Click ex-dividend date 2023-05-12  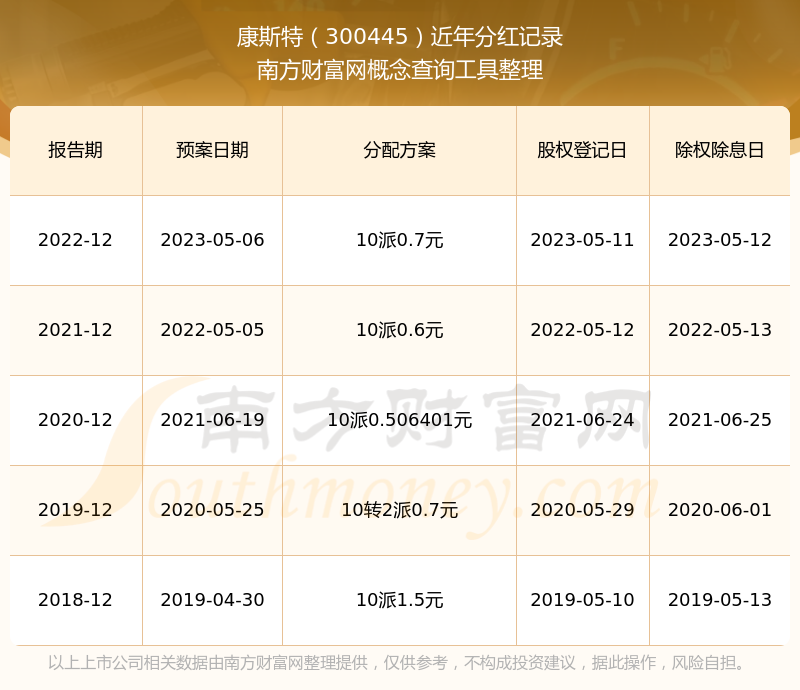pos(719,240)
